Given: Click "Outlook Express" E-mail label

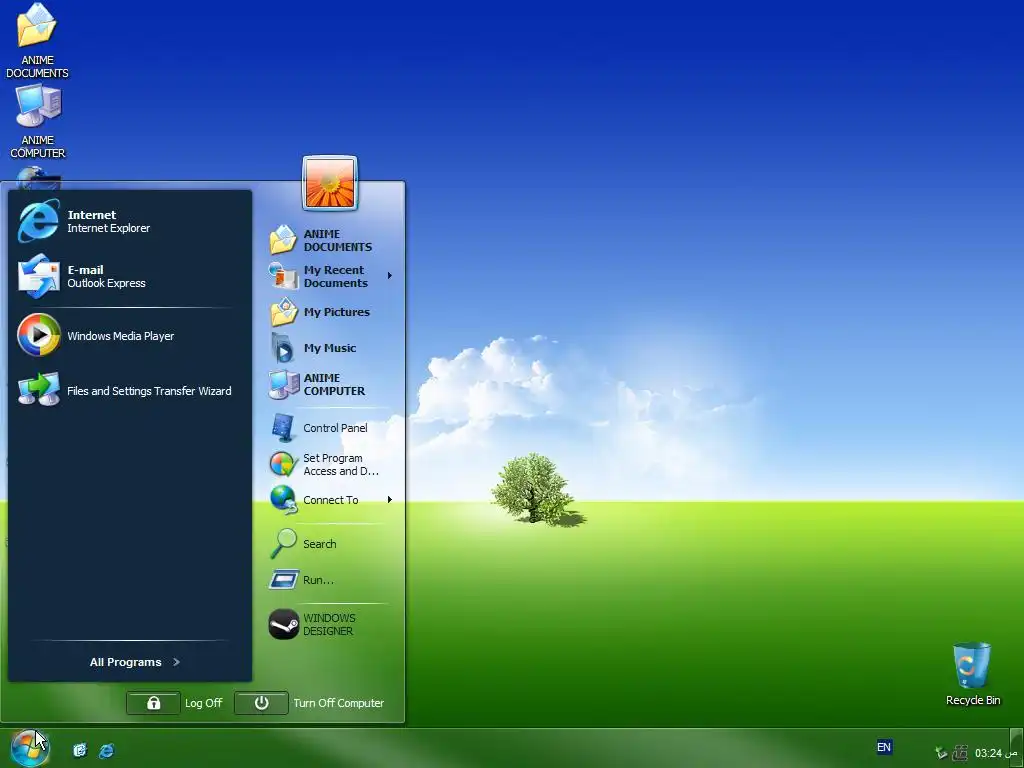Looking at the screenshot, I should tap(106, 283).
